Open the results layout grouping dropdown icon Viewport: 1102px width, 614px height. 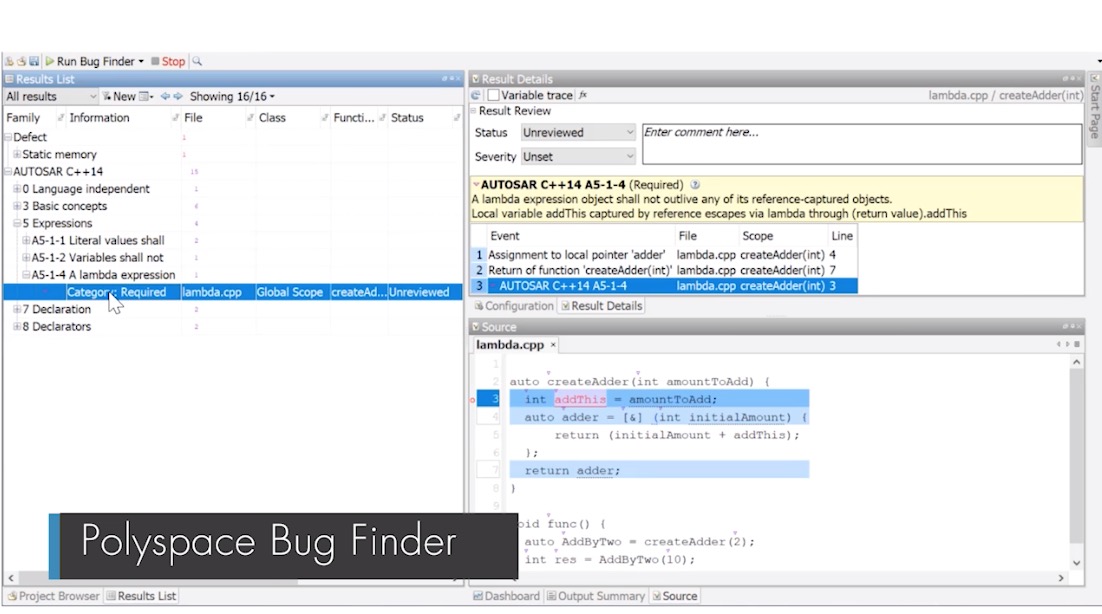pos(146,96)
